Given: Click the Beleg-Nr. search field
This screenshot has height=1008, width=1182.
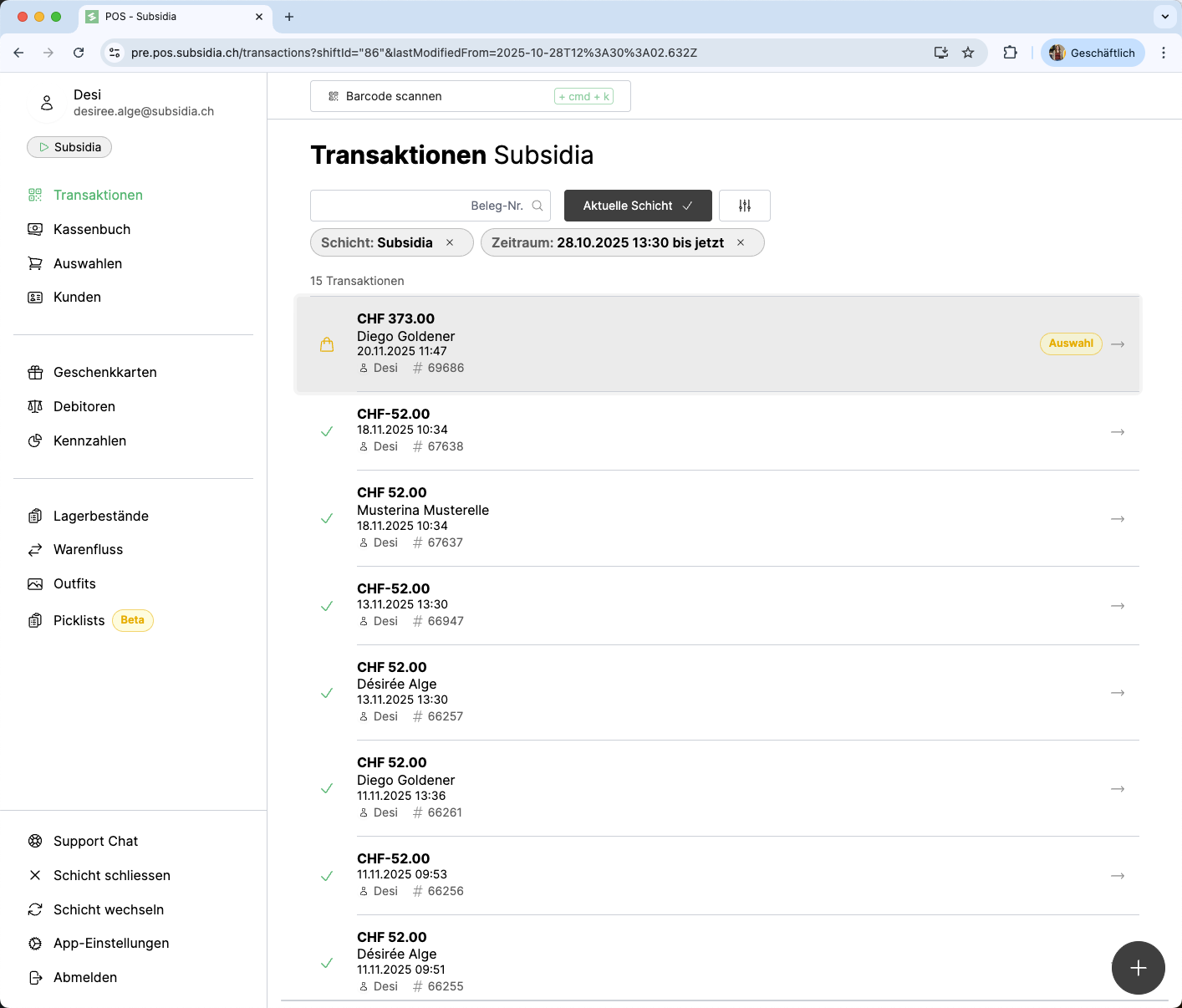Looking at the screenshot, I should coord(430,205).
